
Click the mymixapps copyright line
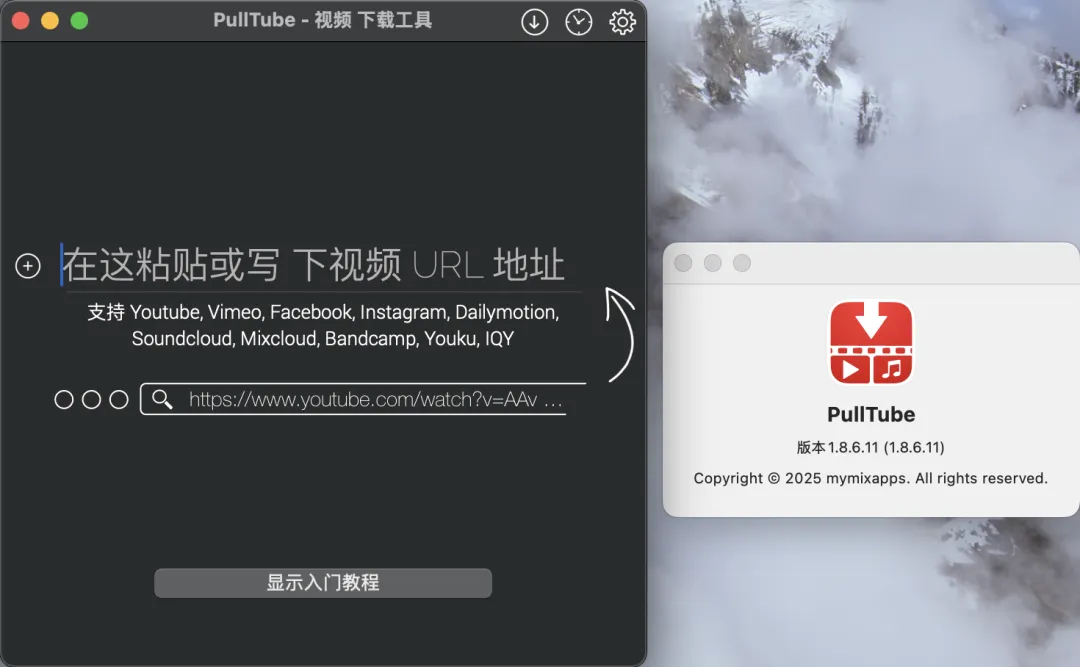click(870, 478)
